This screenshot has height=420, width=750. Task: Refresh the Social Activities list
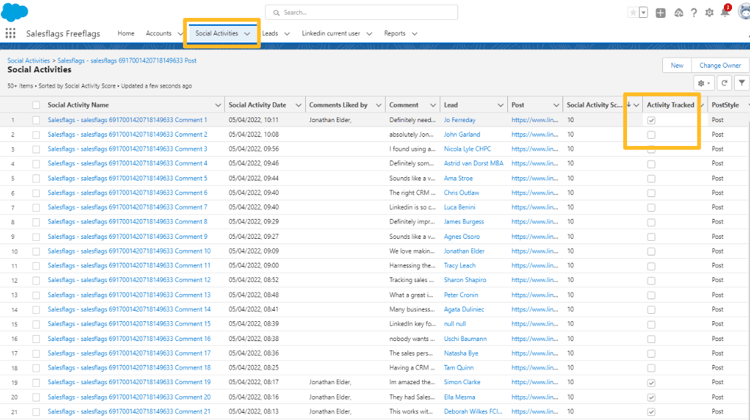(724, 83)
